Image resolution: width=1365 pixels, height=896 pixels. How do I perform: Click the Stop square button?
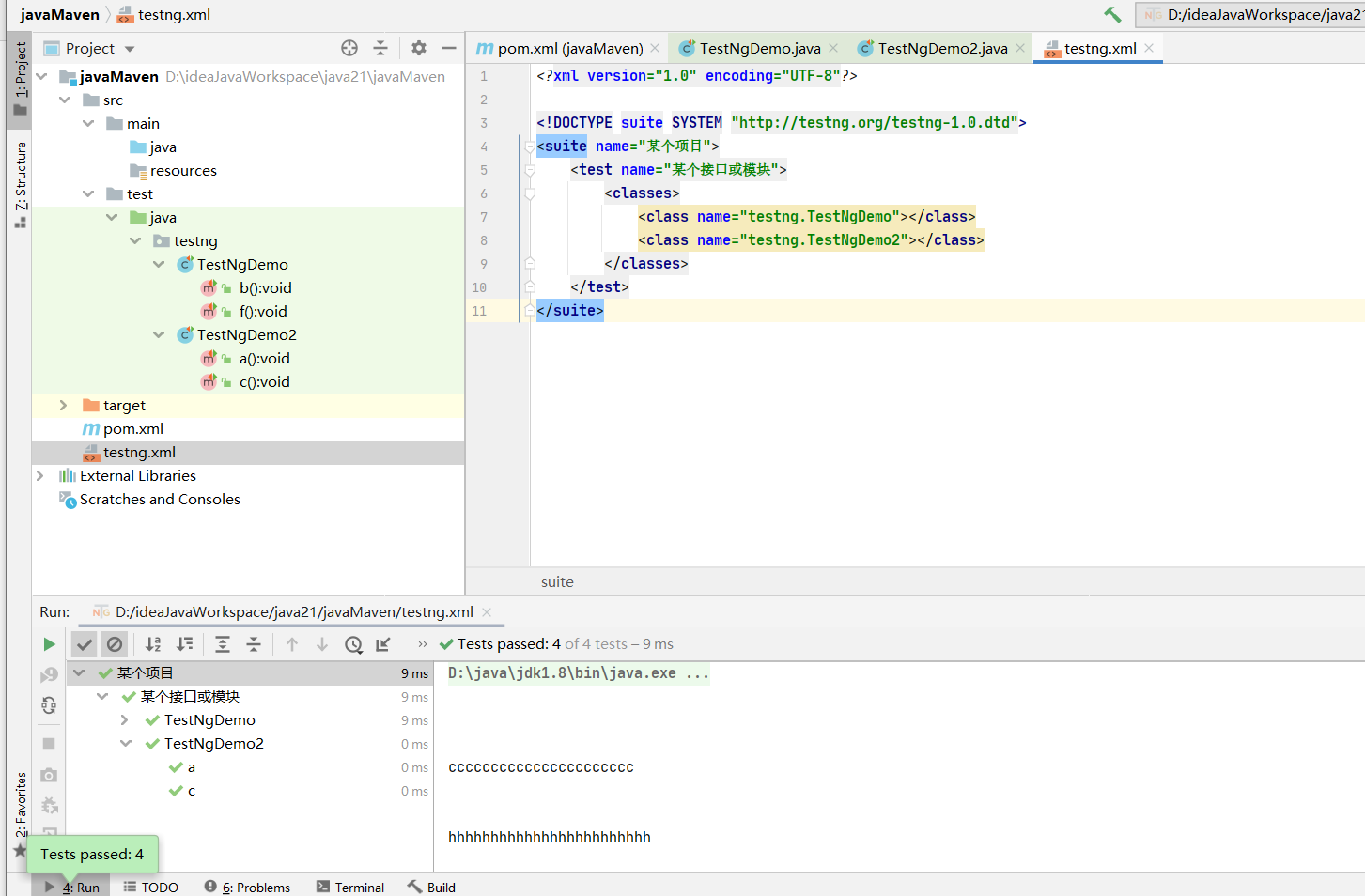click(x=49, y=744)
